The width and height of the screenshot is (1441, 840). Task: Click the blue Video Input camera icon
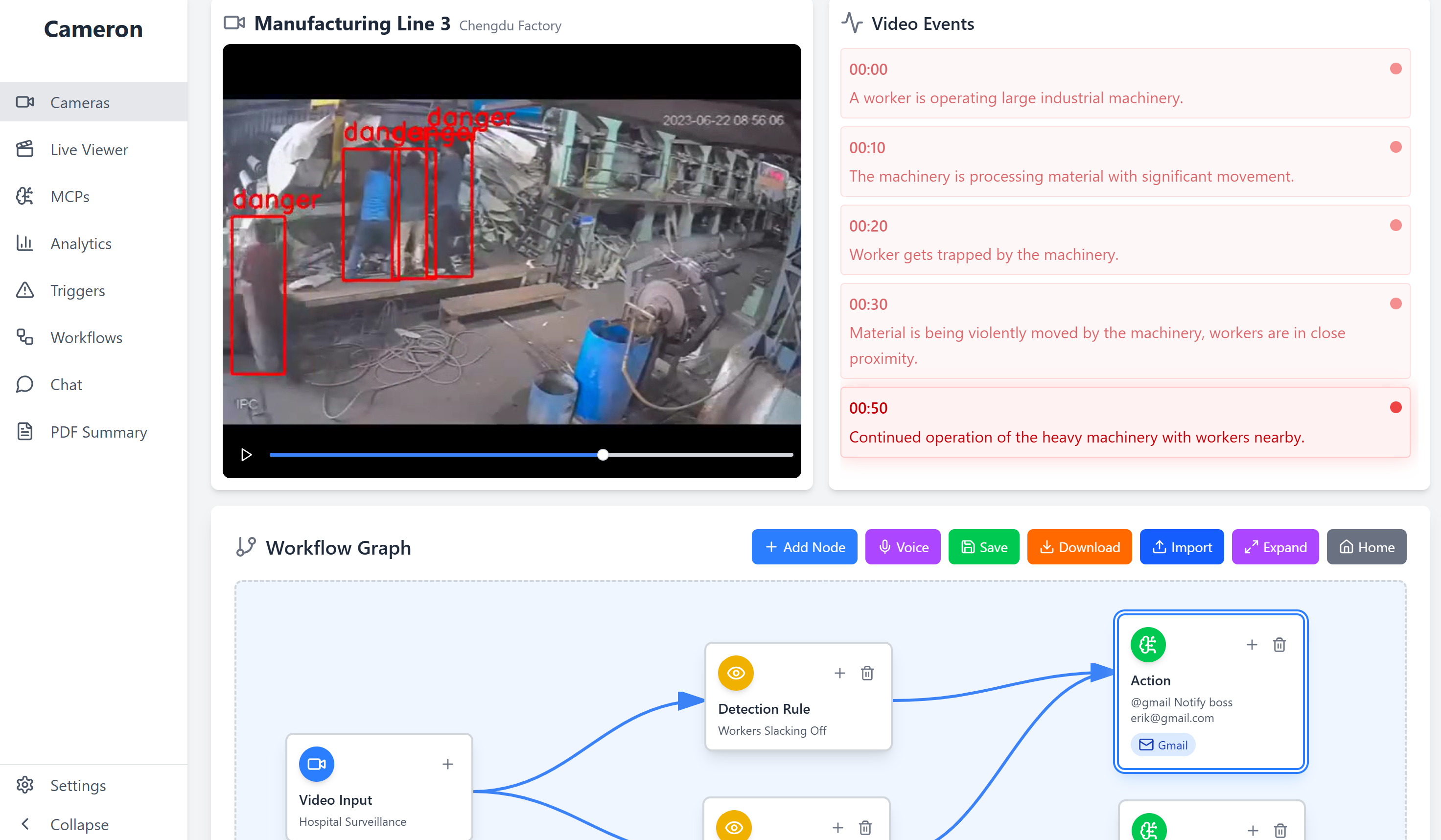pos(316,764)
